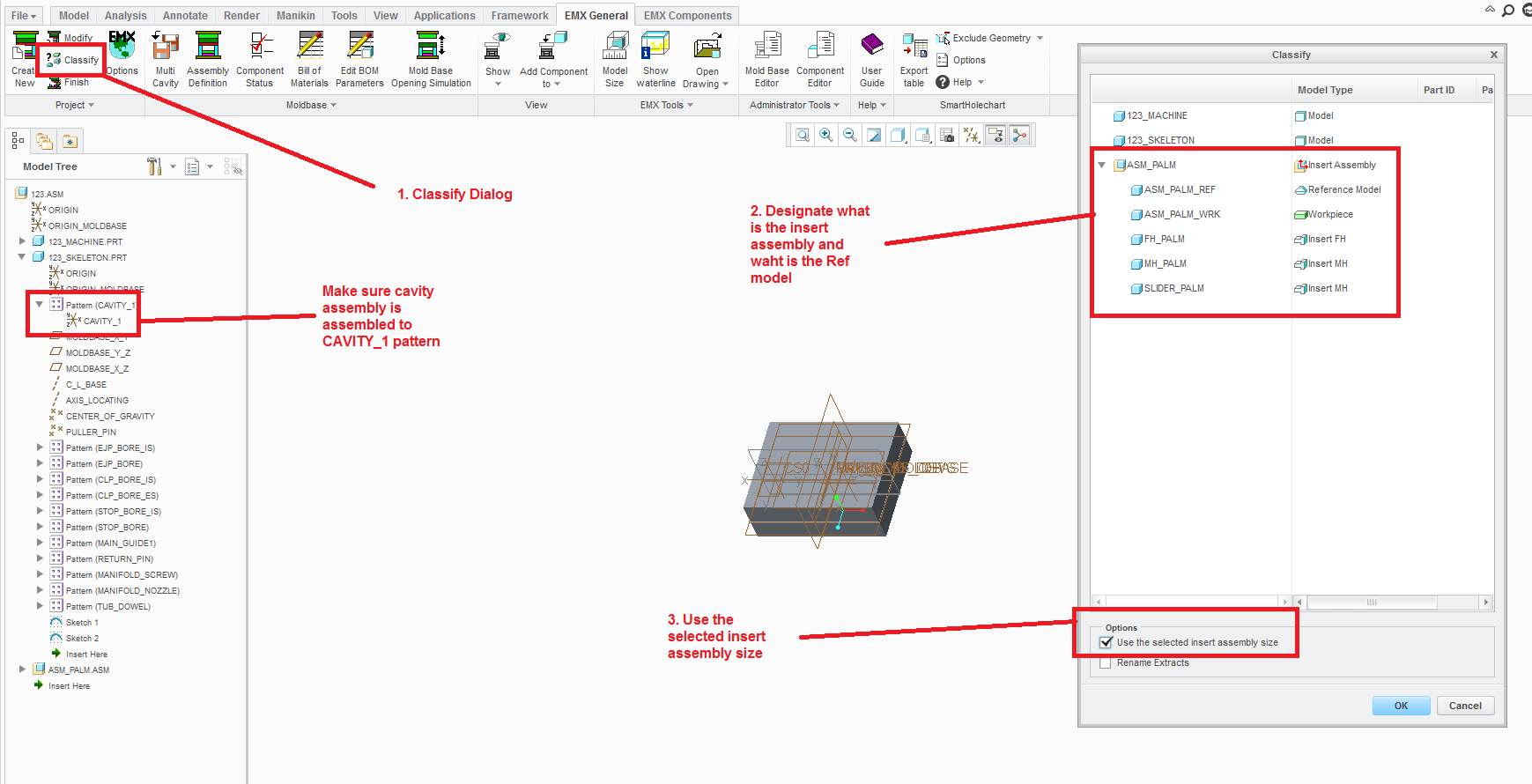Image resolution: width=1532 pixels, height=784 pixels.
Task: Click OK in the Classify dialog
Action: [x=1401, y=706]
